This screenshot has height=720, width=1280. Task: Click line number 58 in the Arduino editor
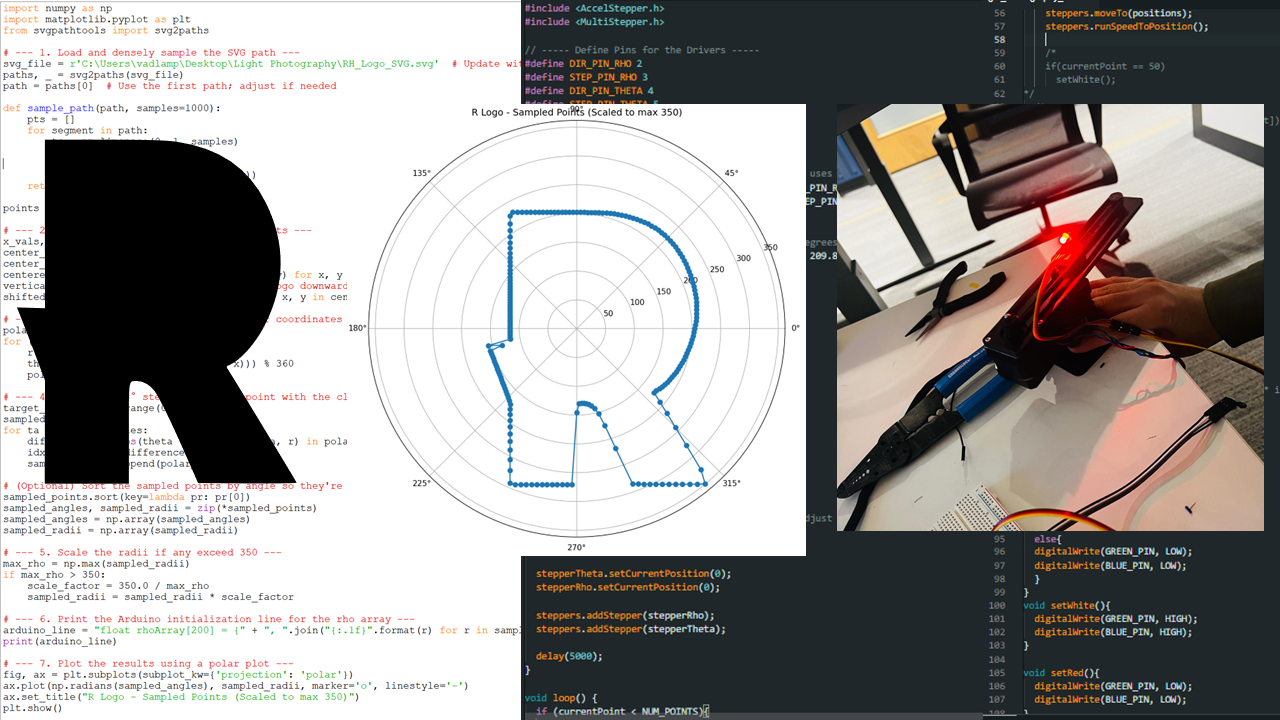(x=999, y=40)
